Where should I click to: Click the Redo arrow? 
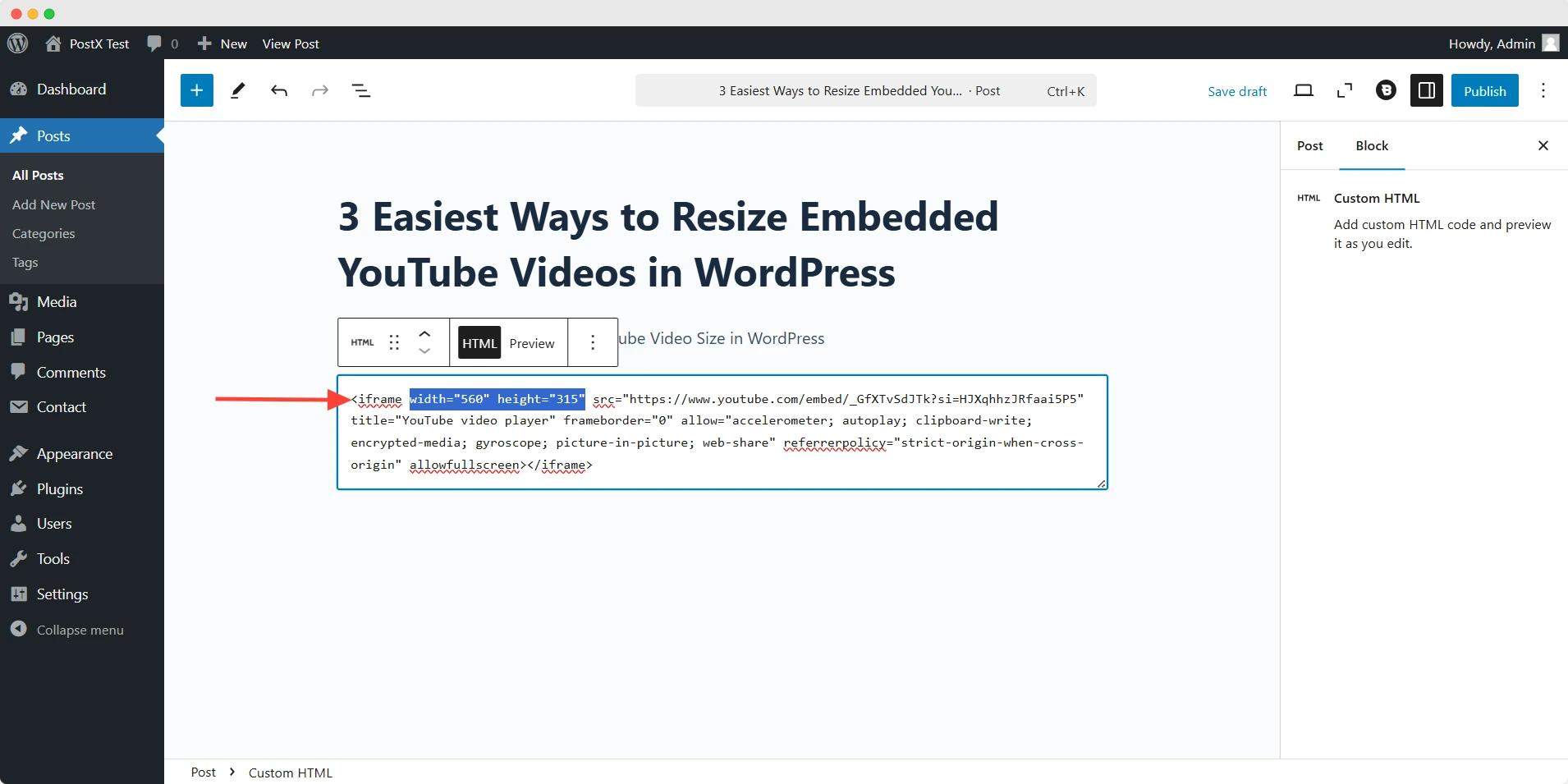click(x=320, y=90)
